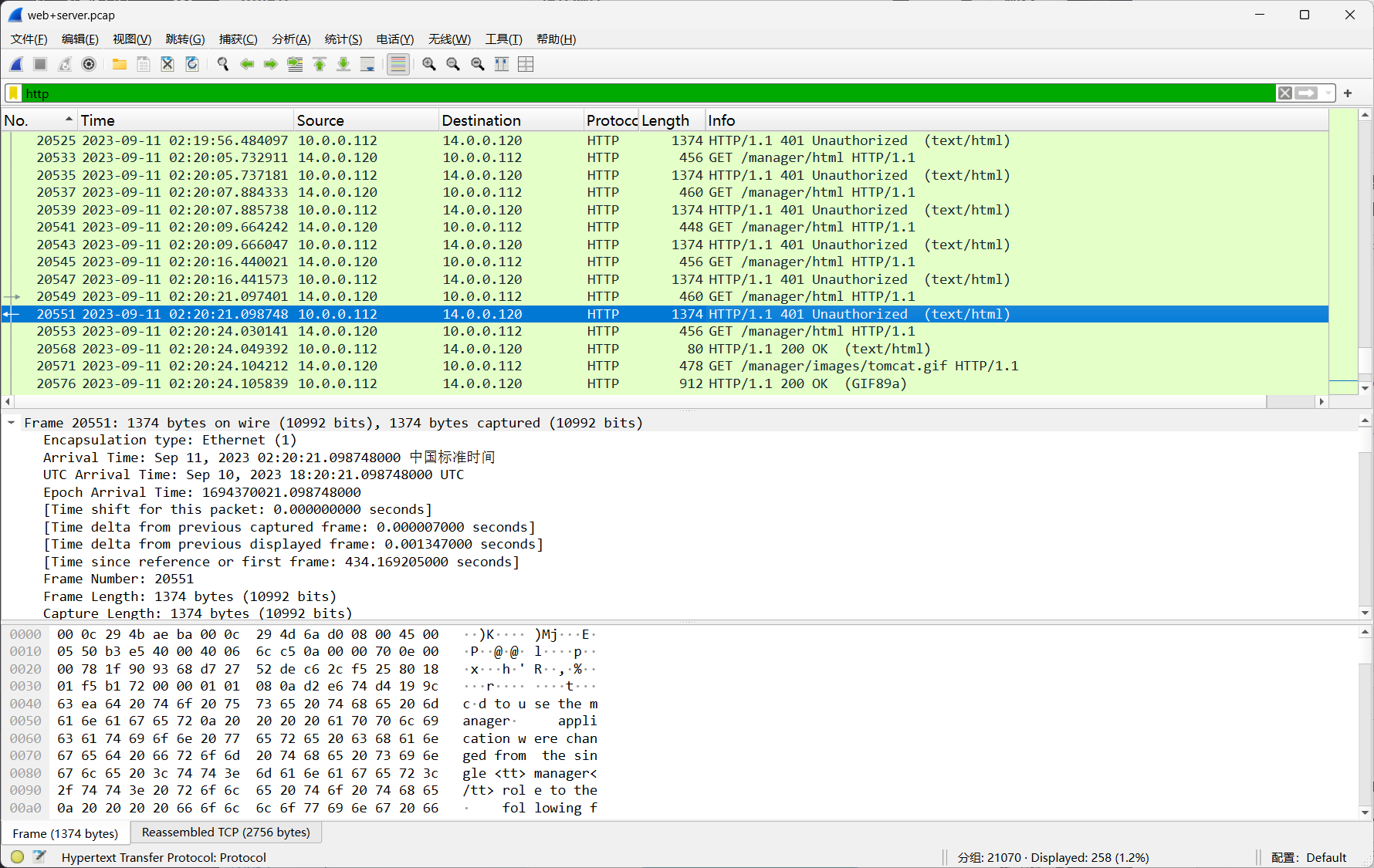Apply the display filter arrow button

click(x=1306, y=93)
